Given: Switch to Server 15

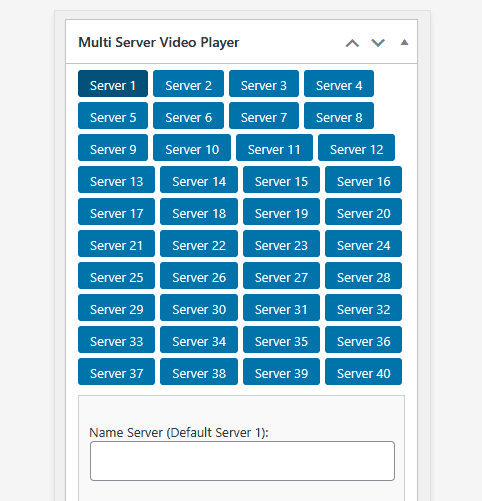Looking at the screenshot, I should [281, 180].
